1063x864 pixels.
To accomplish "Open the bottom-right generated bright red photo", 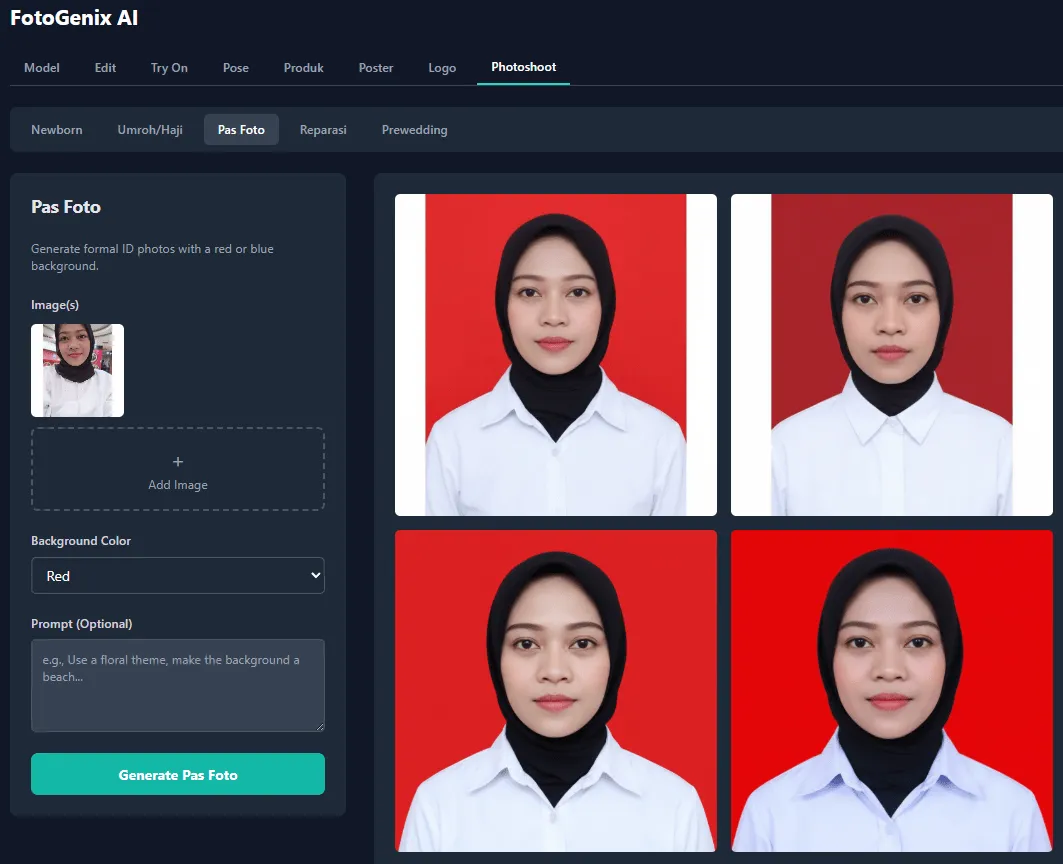I will click(x=891, y=691).
